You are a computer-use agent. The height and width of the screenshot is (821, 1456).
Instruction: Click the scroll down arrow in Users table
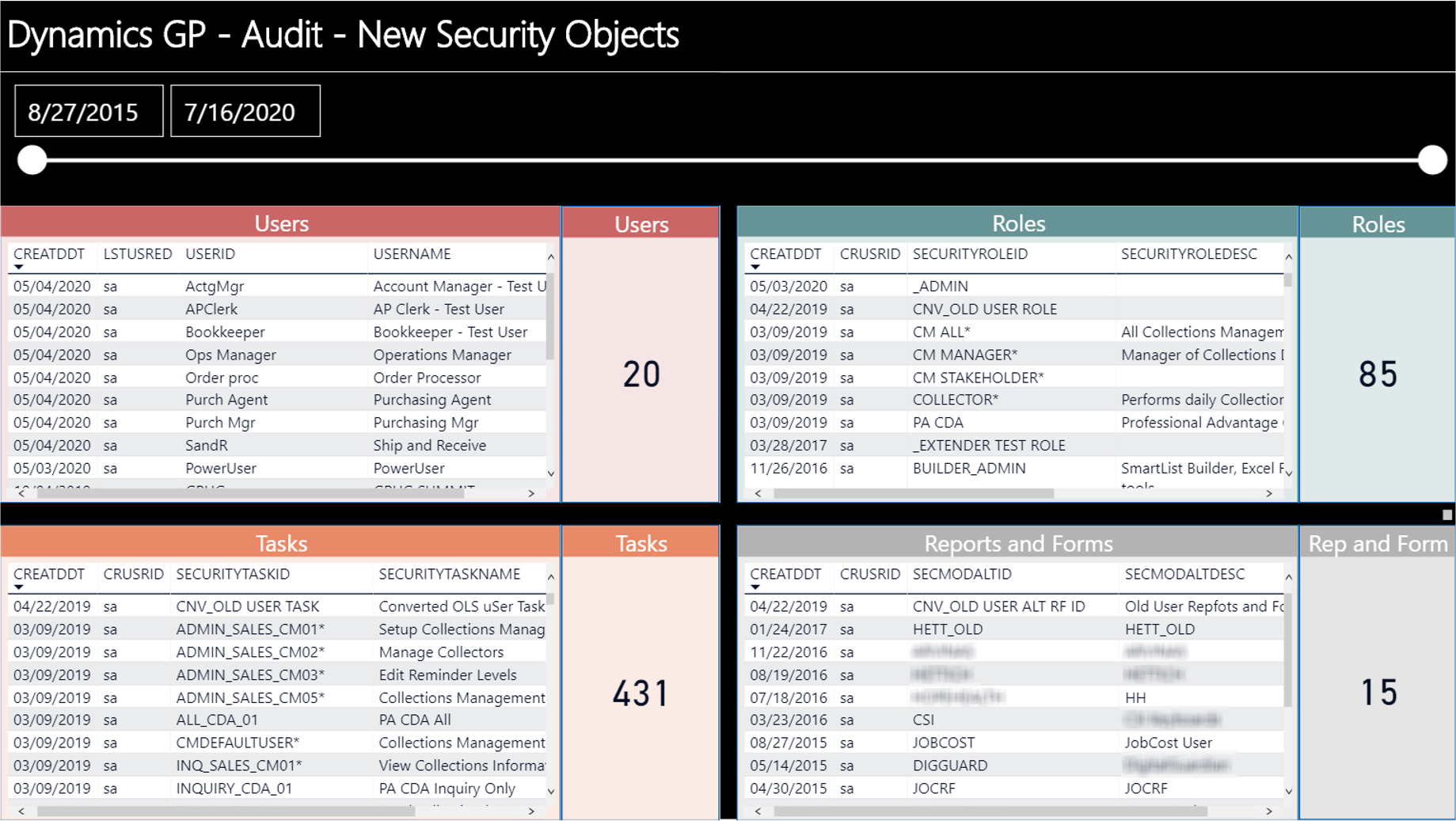point(551,473)
